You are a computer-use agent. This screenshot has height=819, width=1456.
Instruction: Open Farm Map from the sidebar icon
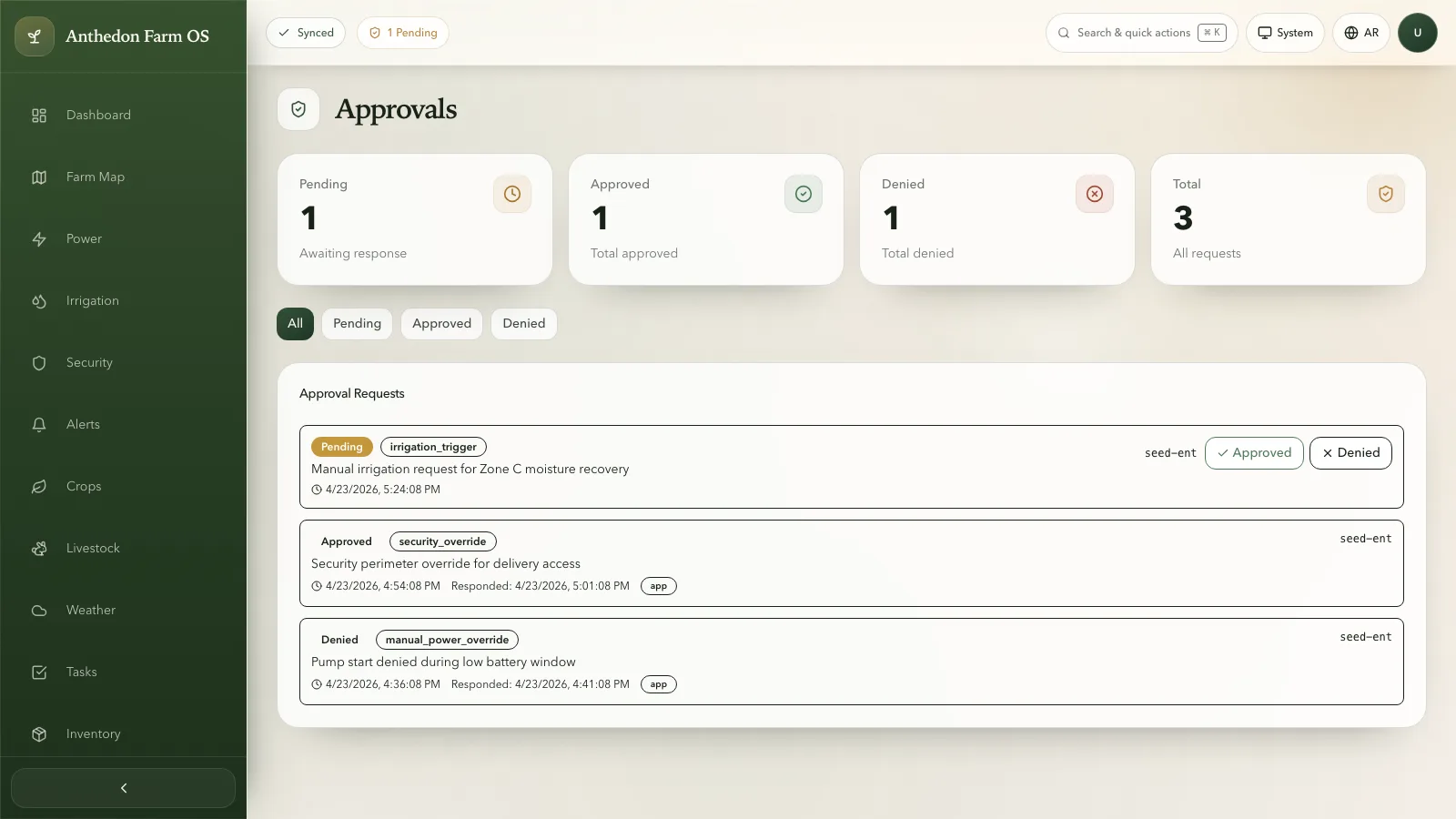(x=39, y=177)
